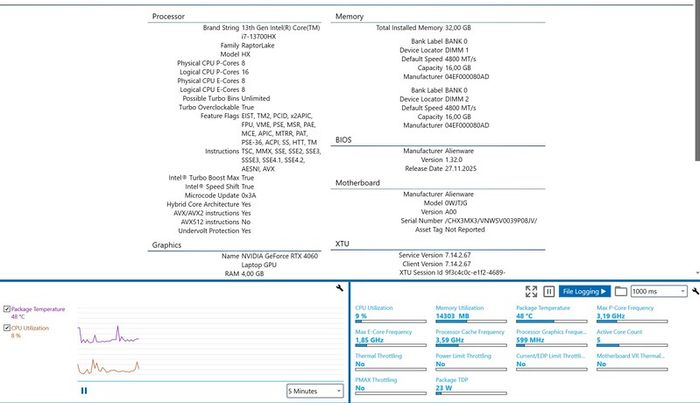This screenshot has width=700, height=403.
Task: Click the Memory Utilization progress bar
Action: click(471, 321)
